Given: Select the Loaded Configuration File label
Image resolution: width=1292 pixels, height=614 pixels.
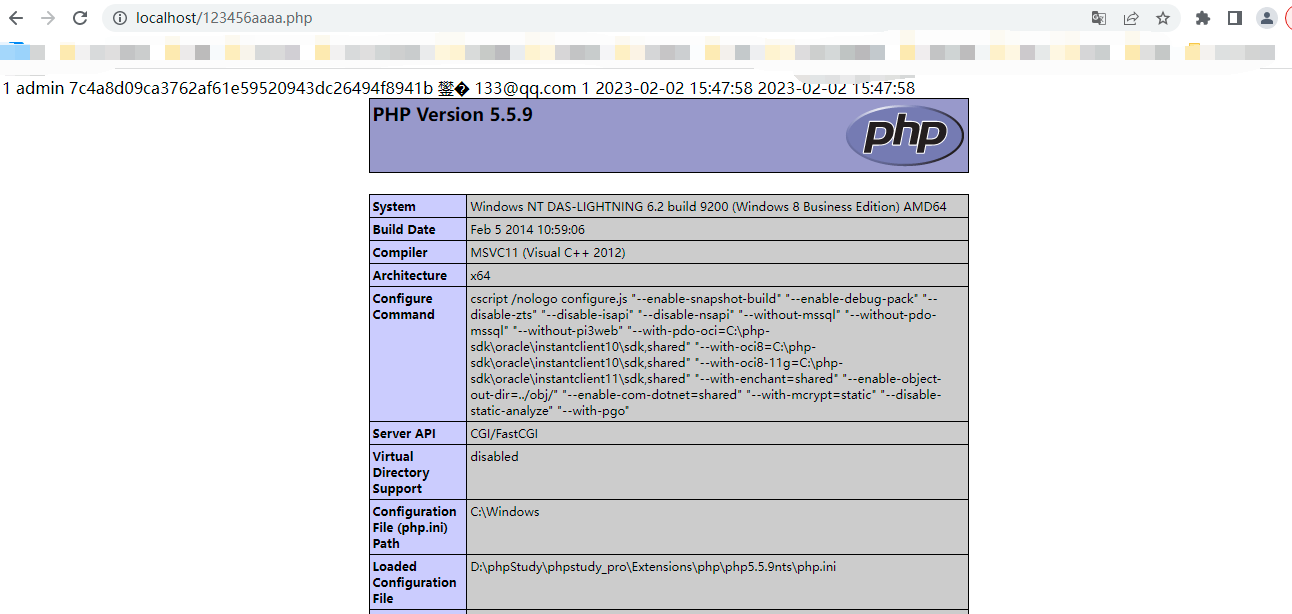Looking at the screenshot, I should [x=415, y=582].
